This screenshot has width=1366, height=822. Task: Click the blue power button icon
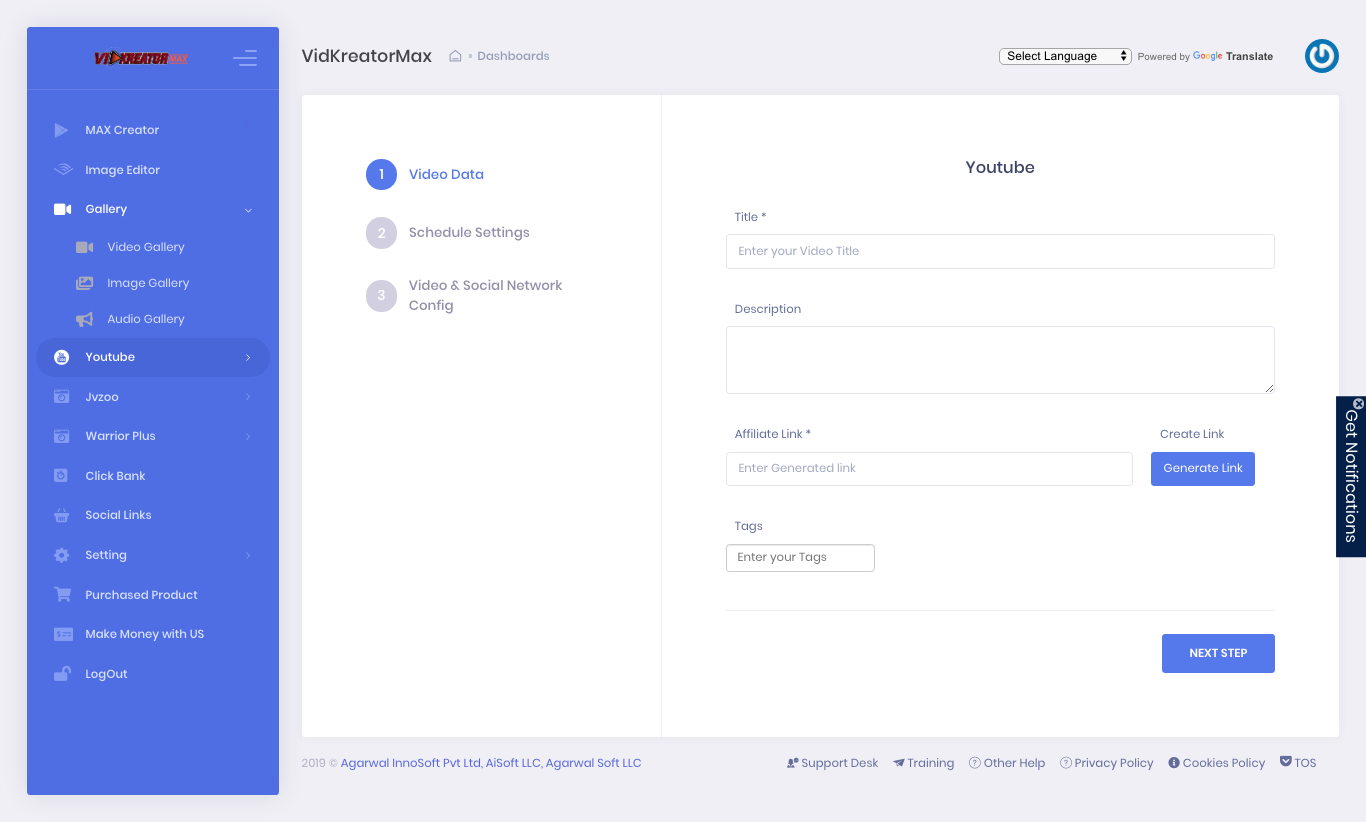click(x=1322, y=56)
